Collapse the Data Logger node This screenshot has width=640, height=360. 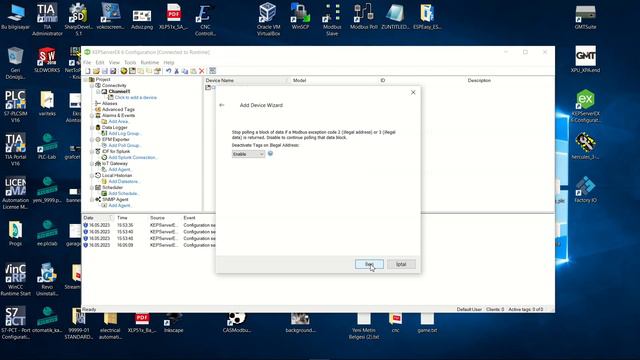(x=92, y=127)
